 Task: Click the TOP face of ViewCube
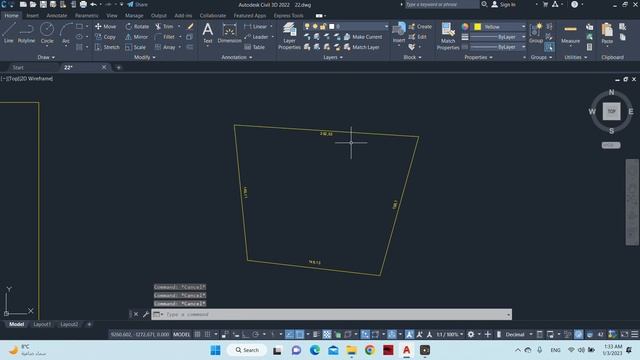[x=611, y=111]
